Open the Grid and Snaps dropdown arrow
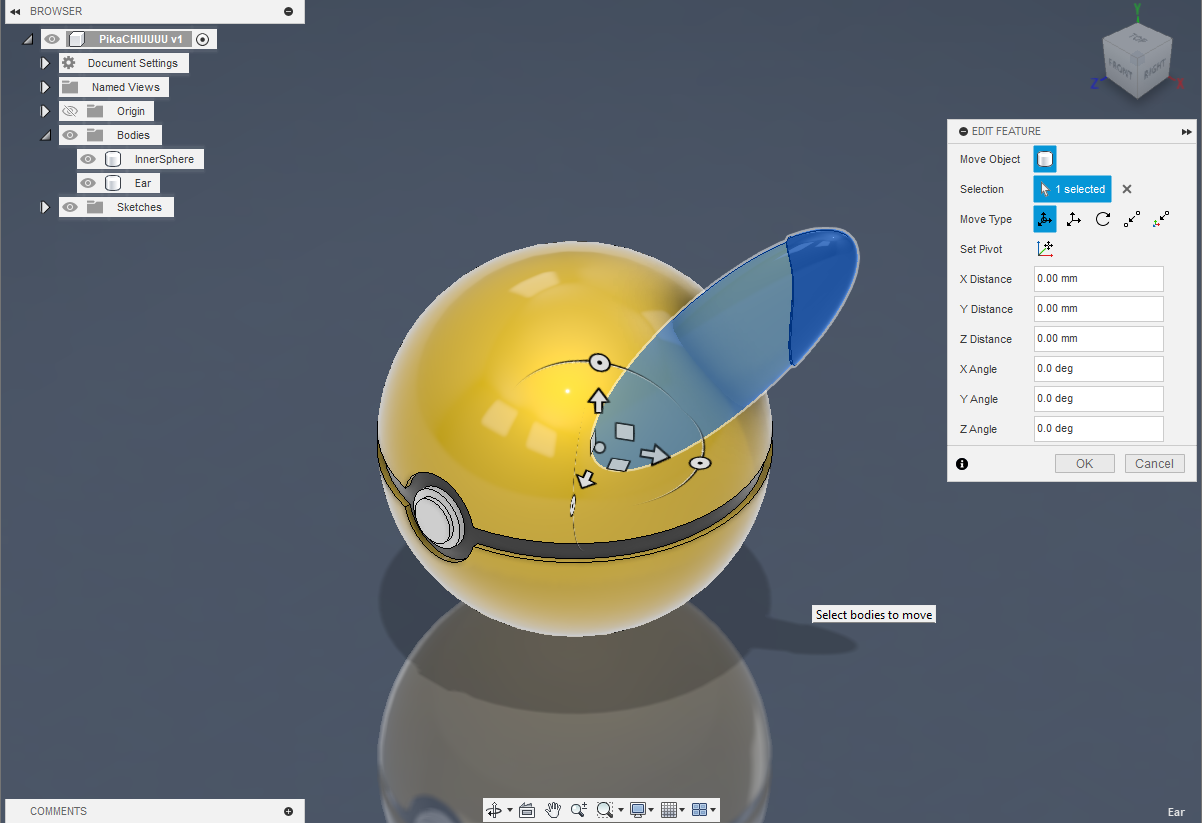Screen dimensions: 1202x823 [683, 811]
